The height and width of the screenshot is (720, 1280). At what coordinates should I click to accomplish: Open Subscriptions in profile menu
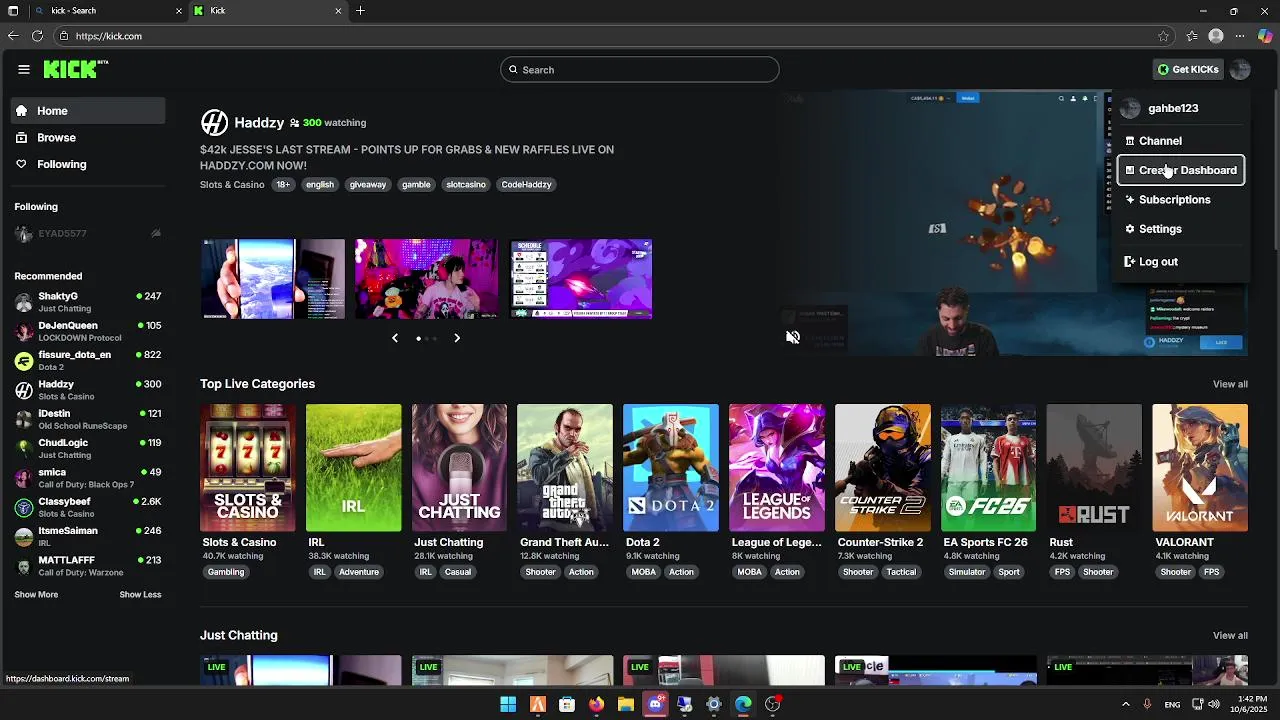[x=1180, y=200]
